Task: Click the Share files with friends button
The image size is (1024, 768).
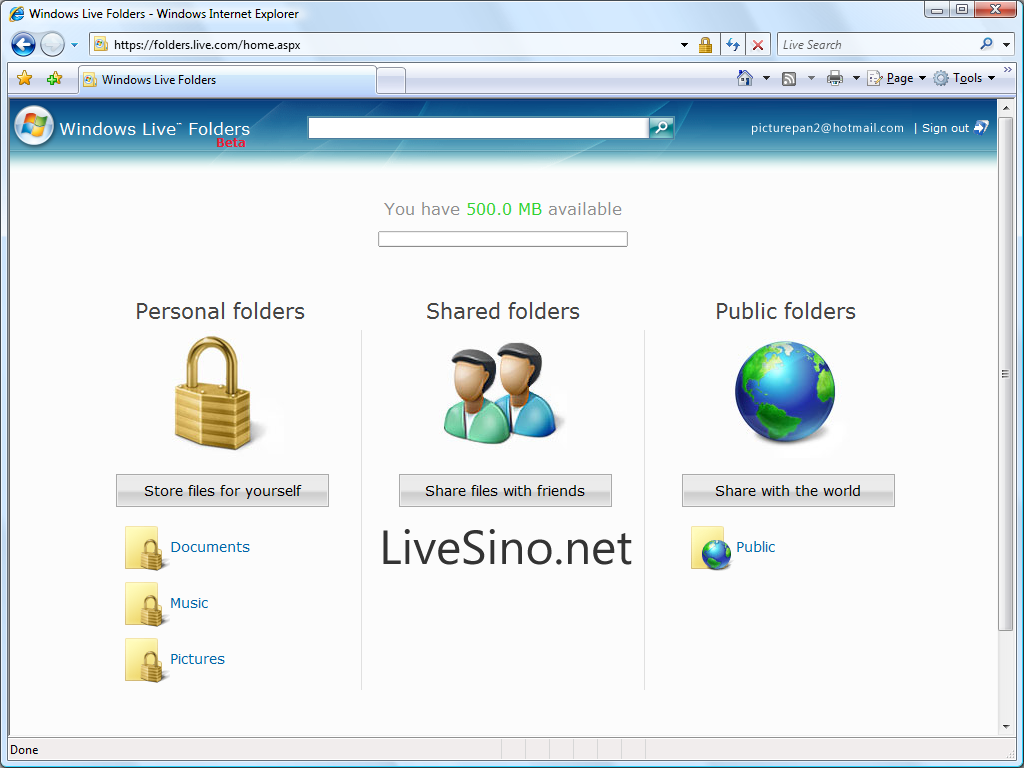Action: point(505,490)
